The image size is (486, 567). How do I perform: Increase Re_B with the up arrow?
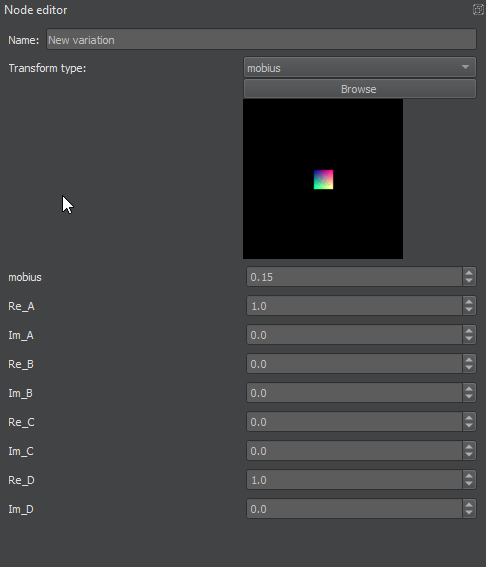(x=469, y=360)
